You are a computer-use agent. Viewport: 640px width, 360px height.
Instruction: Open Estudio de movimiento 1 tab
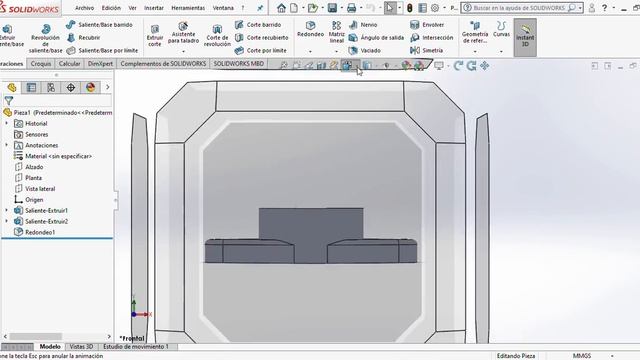click(x=136, y=347)
